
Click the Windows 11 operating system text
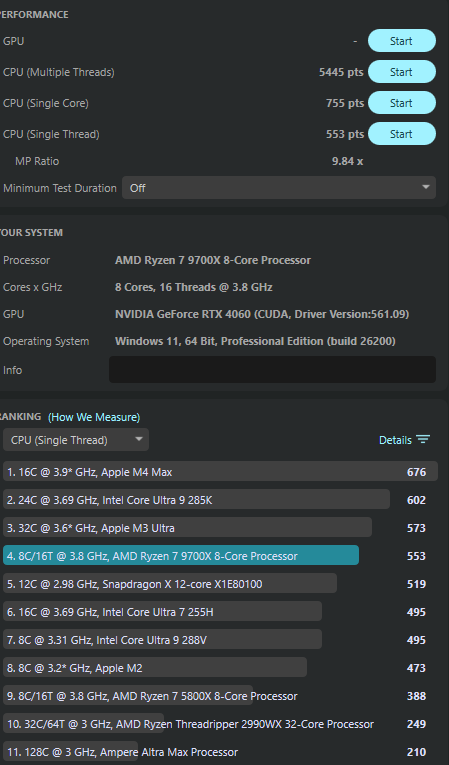pos(255,342)
